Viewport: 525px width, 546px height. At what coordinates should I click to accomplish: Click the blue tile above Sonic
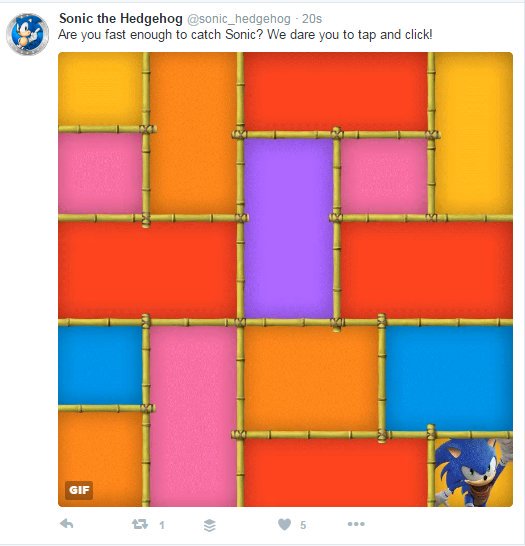449,379
